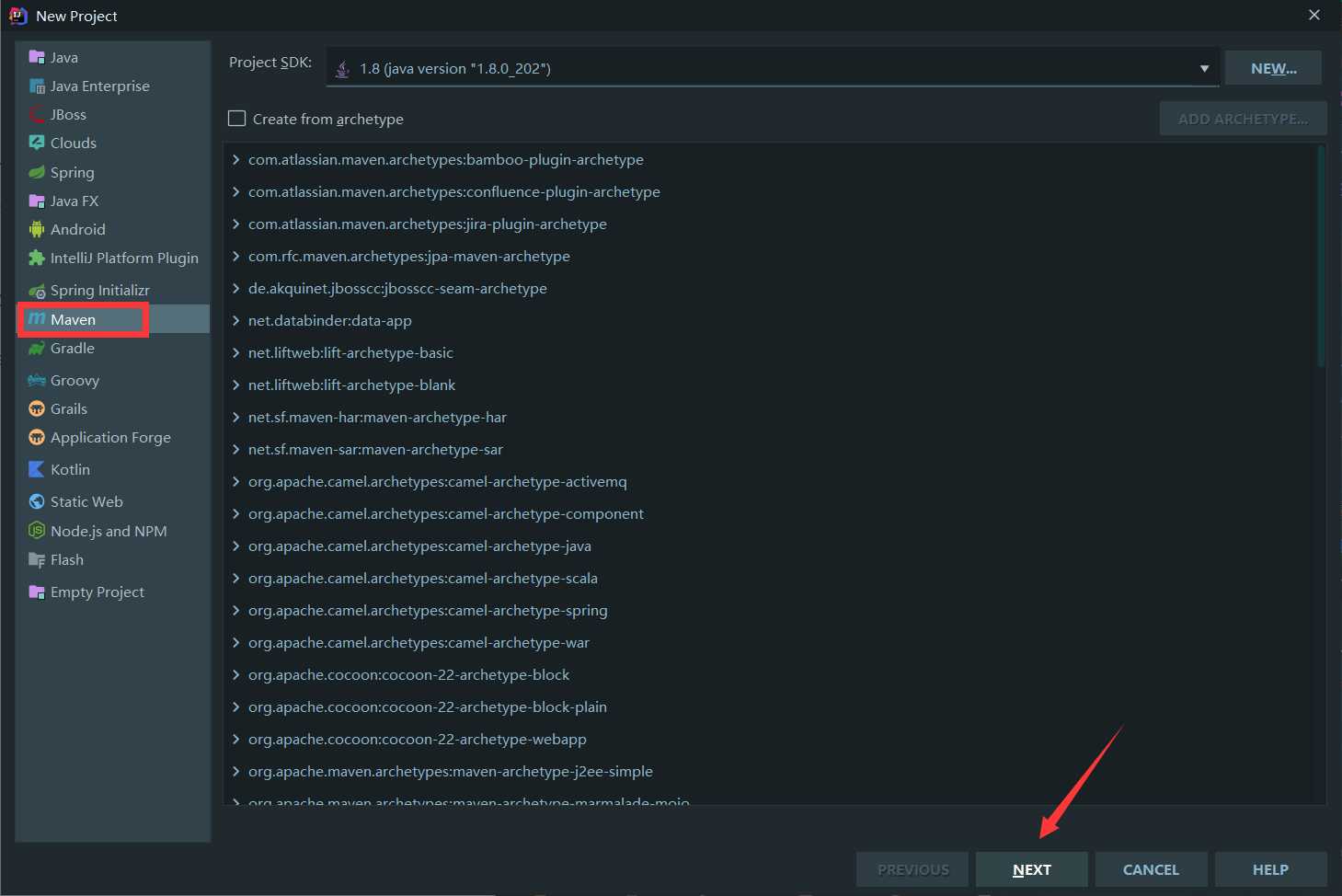Viewport: 1342px width, 896px height.
Task: Close the New Project dialog
Action: 1314,15
